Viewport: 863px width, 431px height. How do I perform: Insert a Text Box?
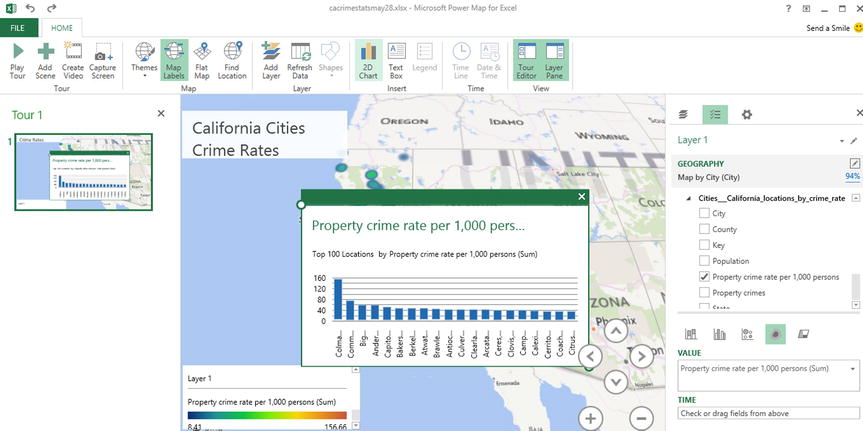[x=396, y=61]
